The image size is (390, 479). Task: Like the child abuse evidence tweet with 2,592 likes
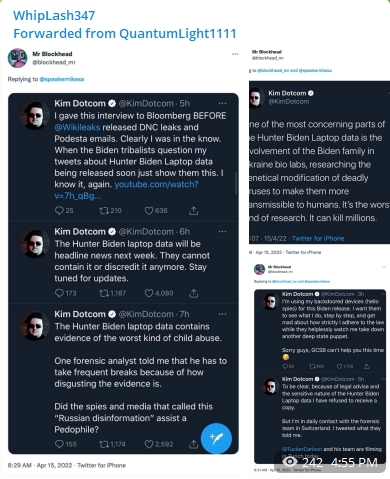coord(149,444)
